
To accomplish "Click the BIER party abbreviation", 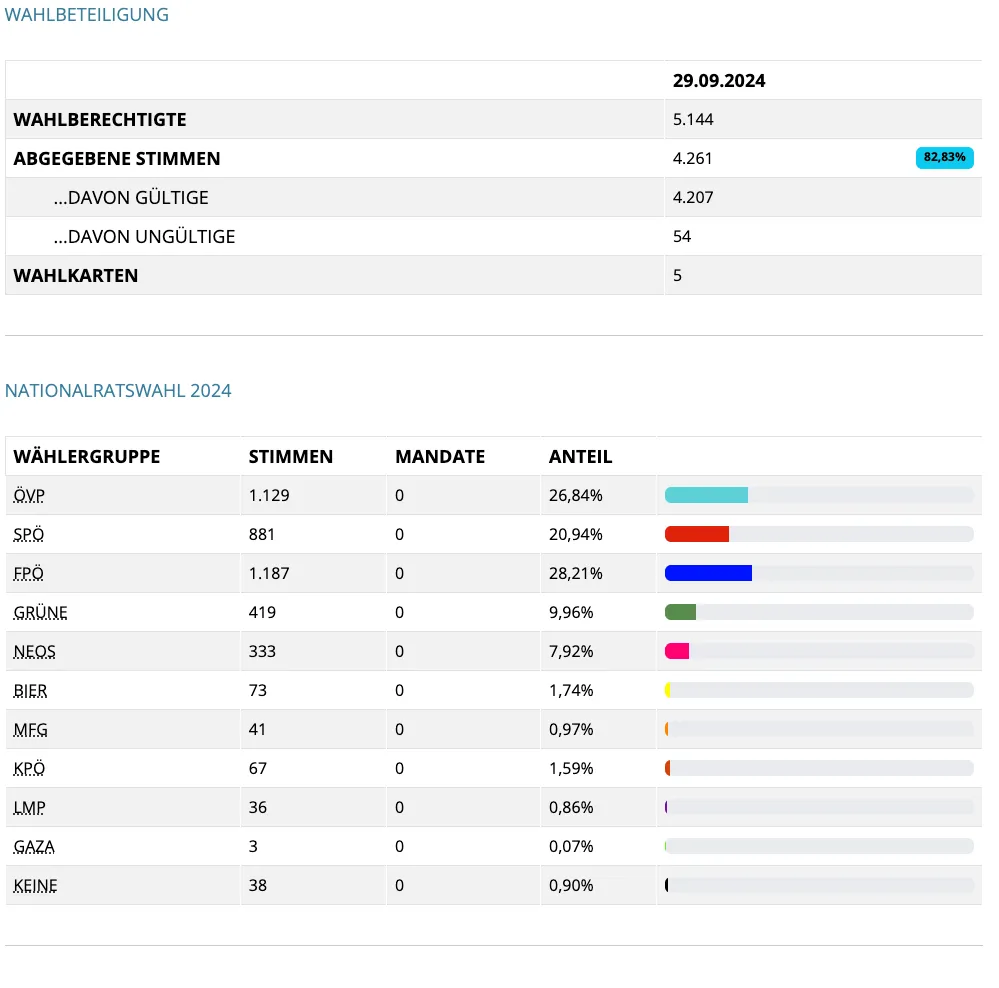I will coord(30,691).
